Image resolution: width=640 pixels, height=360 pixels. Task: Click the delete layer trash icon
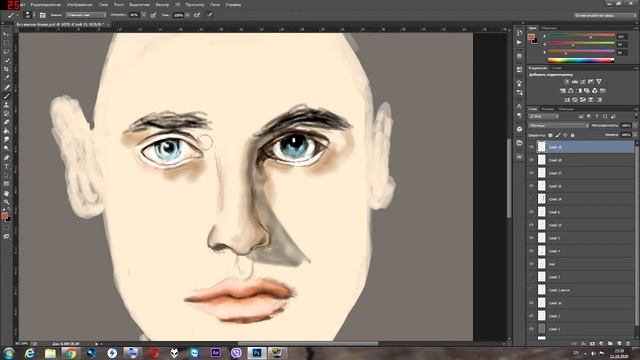pos(628,343)
